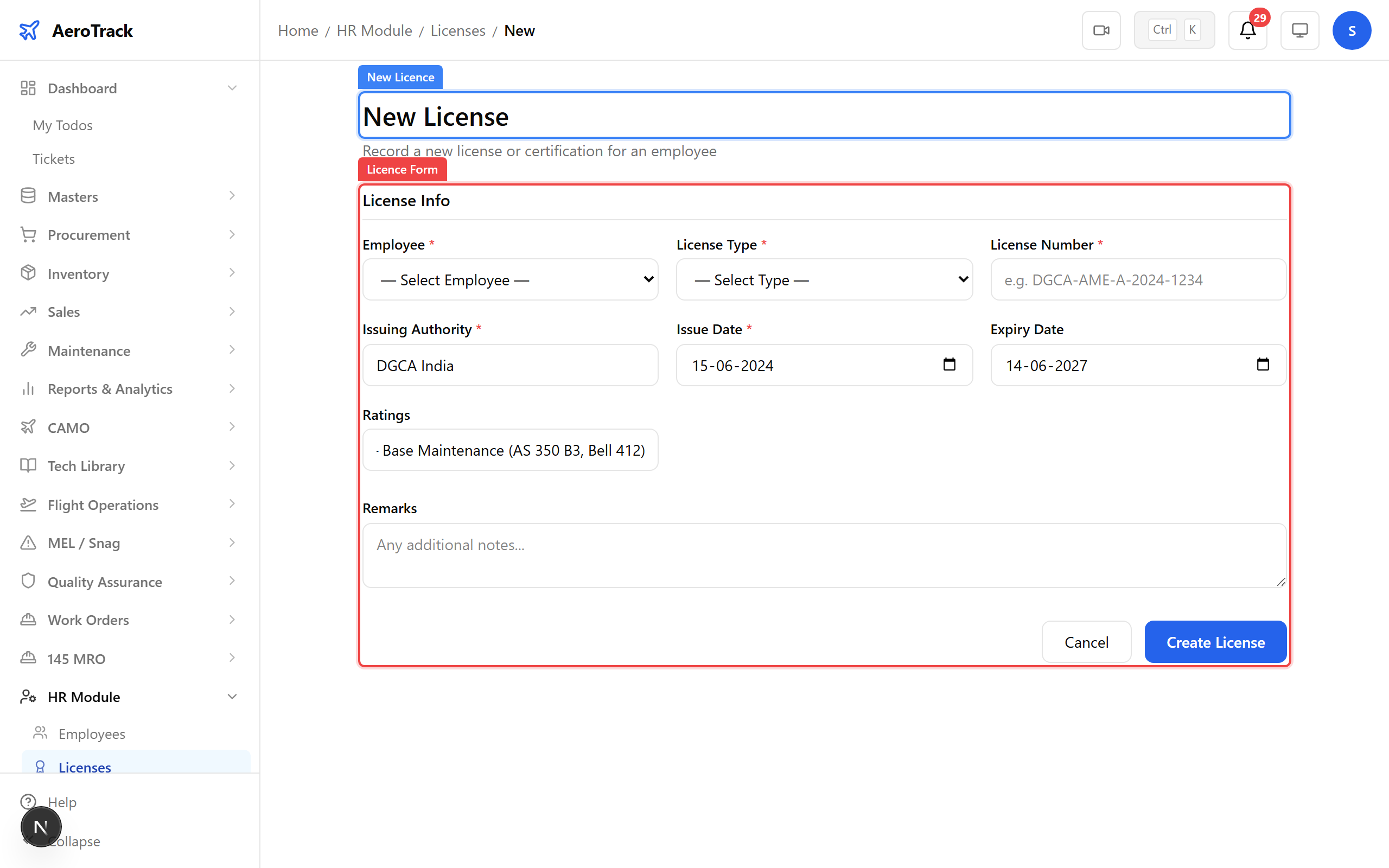
Task: Select the Quality Assurance shield icon
Action: tap(28, 581)
